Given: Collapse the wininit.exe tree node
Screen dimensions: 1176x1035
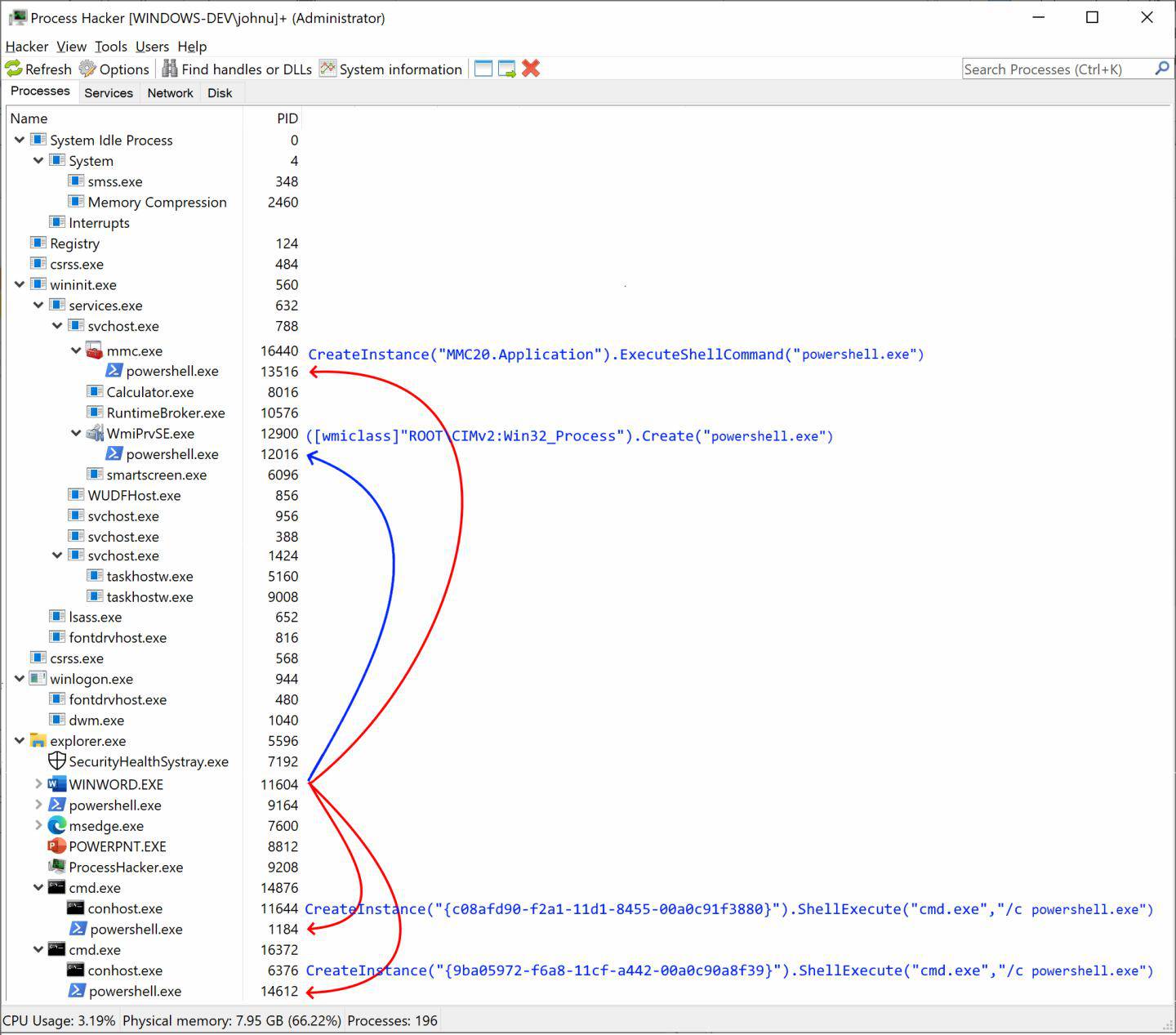Looking at the screenshot, I should 20,285.
